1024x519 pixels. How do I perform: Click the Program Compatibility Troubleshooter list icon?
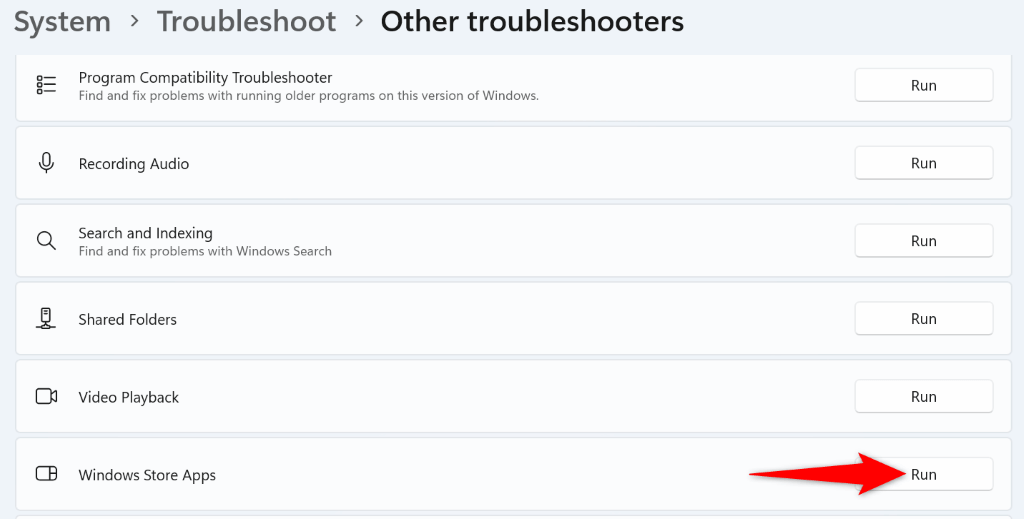pyautogui.click(x=46, y=85)
